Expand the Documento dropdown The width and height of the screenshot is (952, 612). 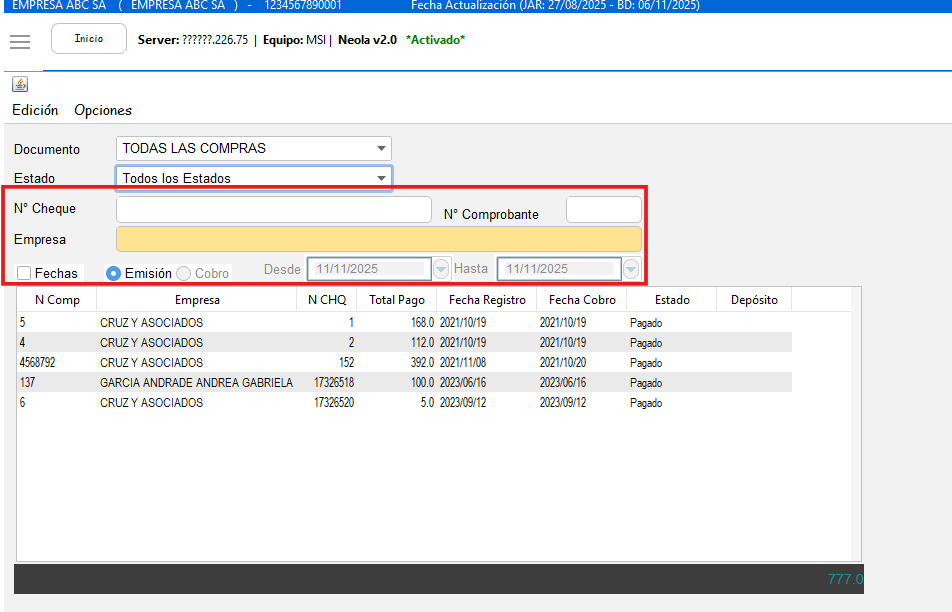(x=381, y=149)
